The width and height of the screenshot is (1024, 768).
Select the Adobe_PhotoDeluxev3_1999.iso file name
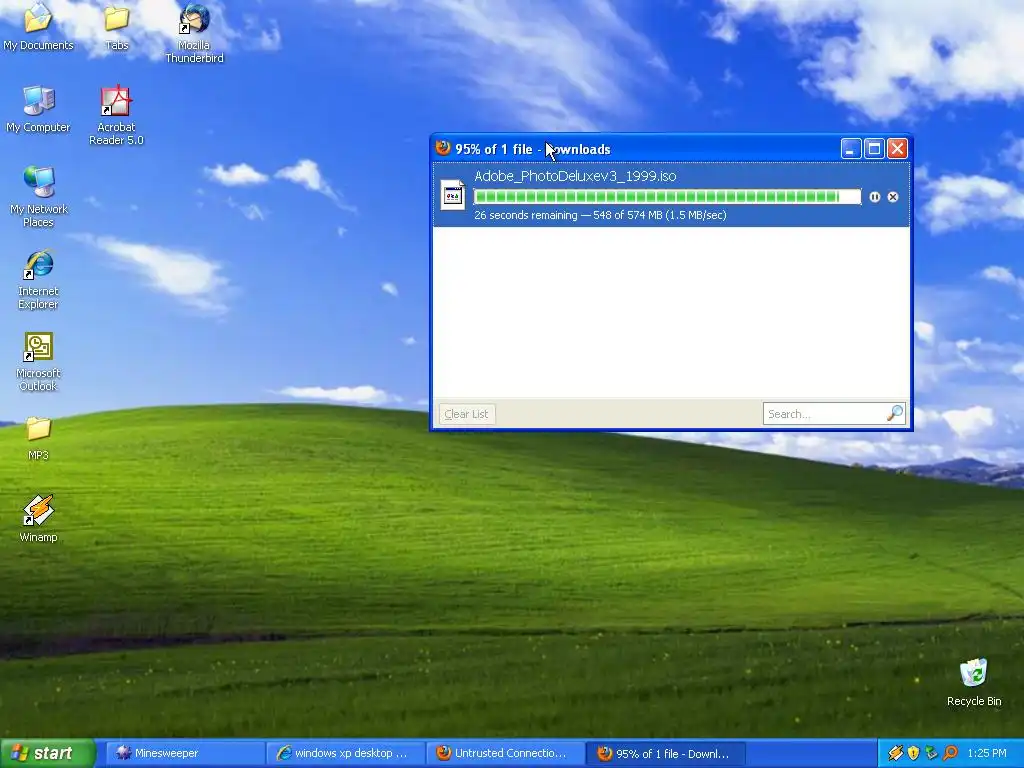click(575, 176)
